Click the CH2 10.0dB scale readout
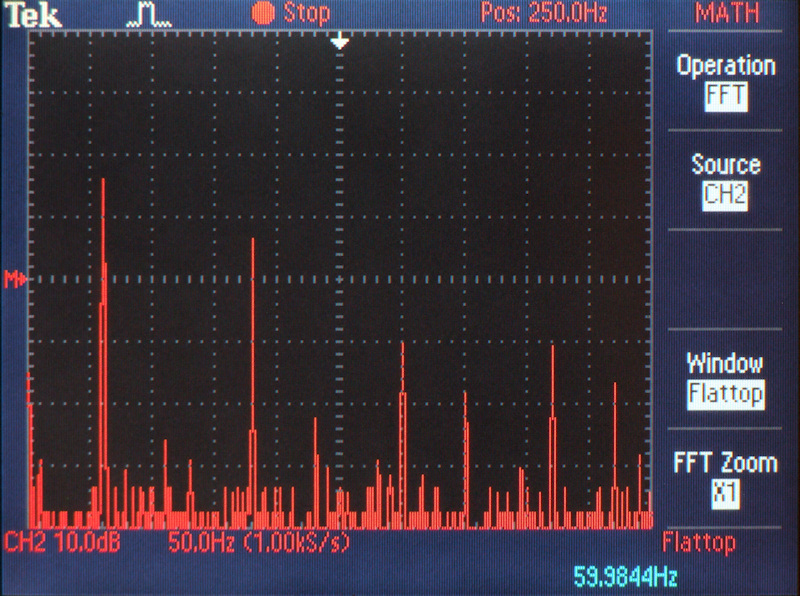The width and height of the screenshot is (800, 596). click(x=62, y=542)
